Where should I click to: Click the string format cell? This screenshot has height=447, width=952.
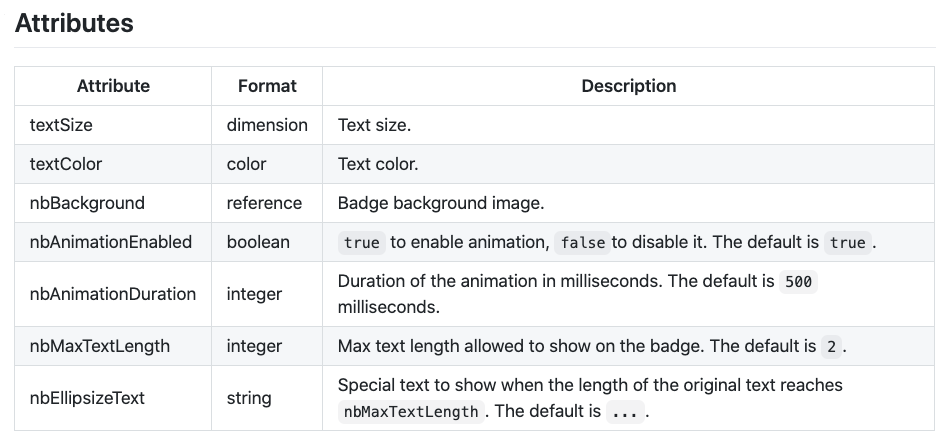coord(249,398)
